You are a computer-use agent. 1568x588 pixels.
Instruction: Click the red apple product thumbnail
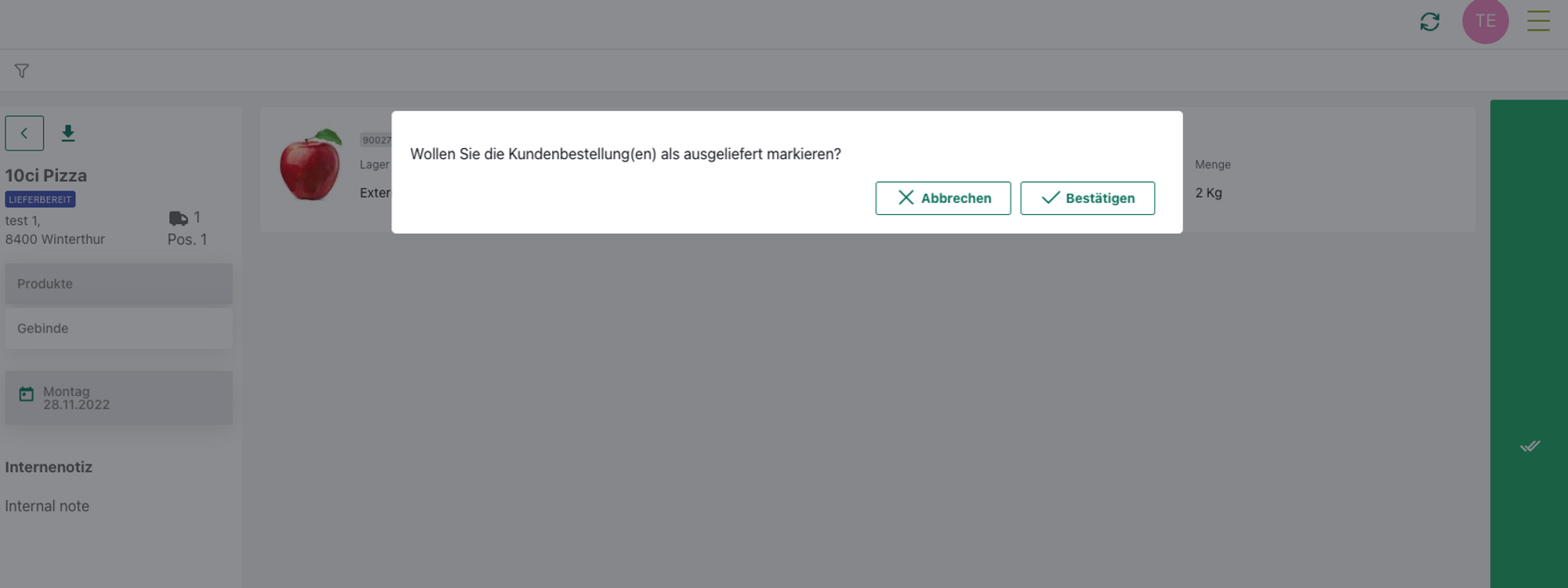click(x=311, y=165)
